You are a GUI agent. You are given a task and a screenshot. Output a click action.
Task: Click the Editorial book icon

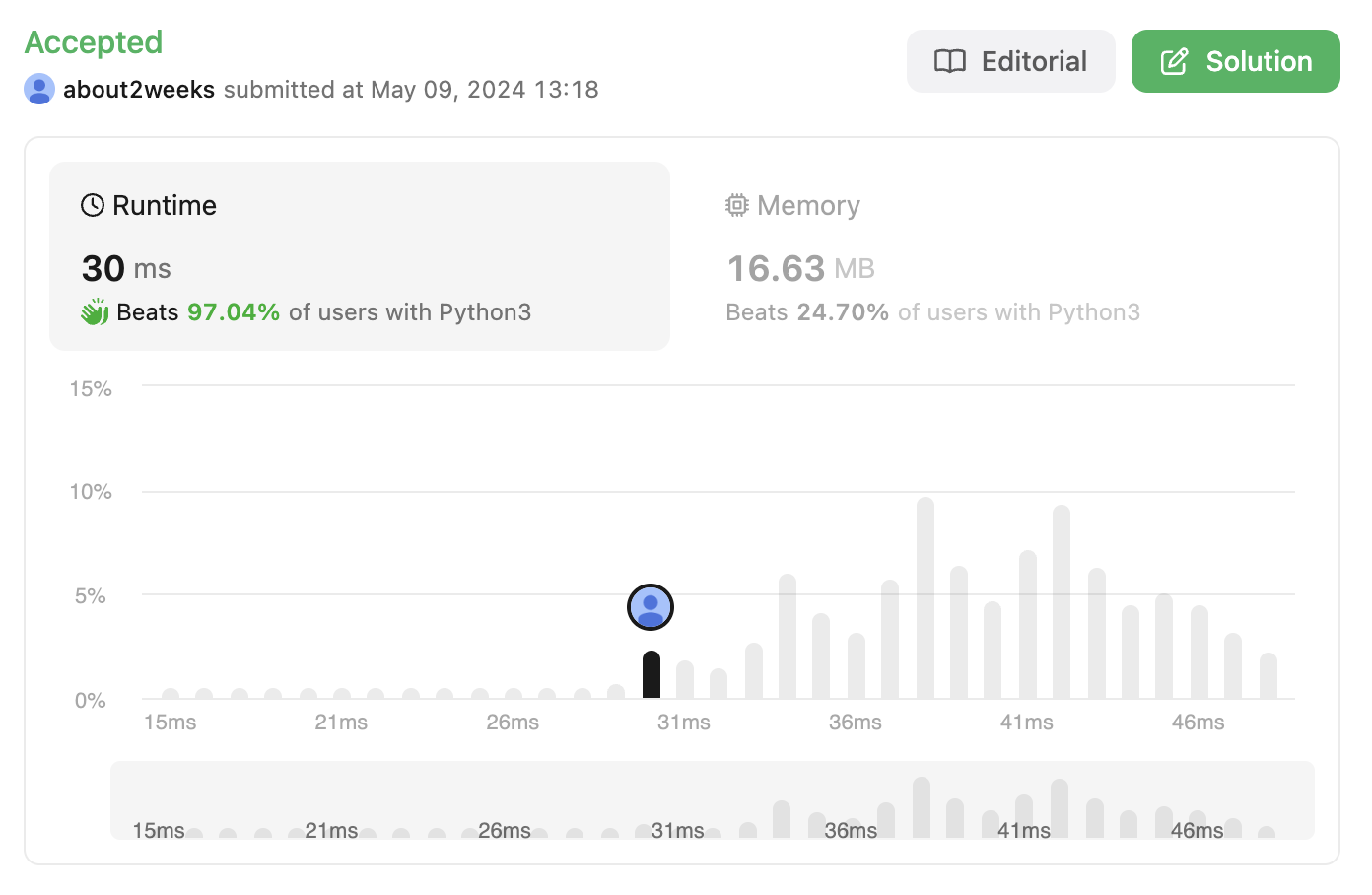pos(949,61)
